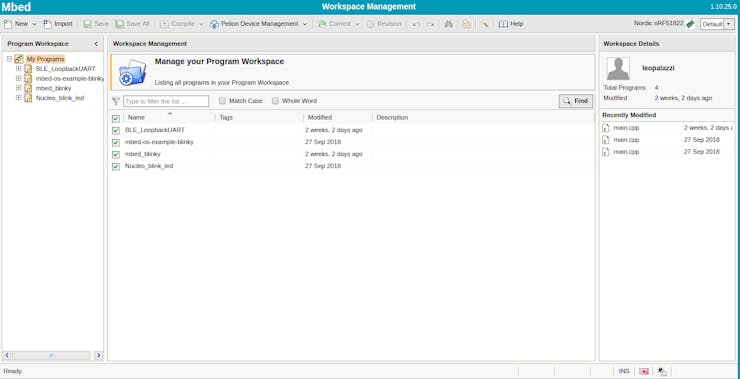
Task: Click the connection status icon in status bar
Action: (x=662, y=371)
